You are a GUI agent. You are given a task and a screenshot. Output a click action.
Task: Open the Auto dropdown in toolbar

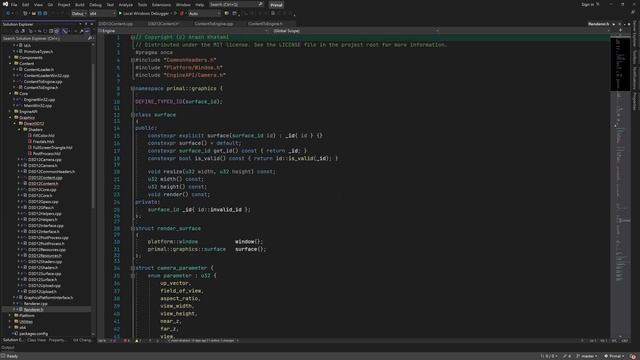point(204,13)
